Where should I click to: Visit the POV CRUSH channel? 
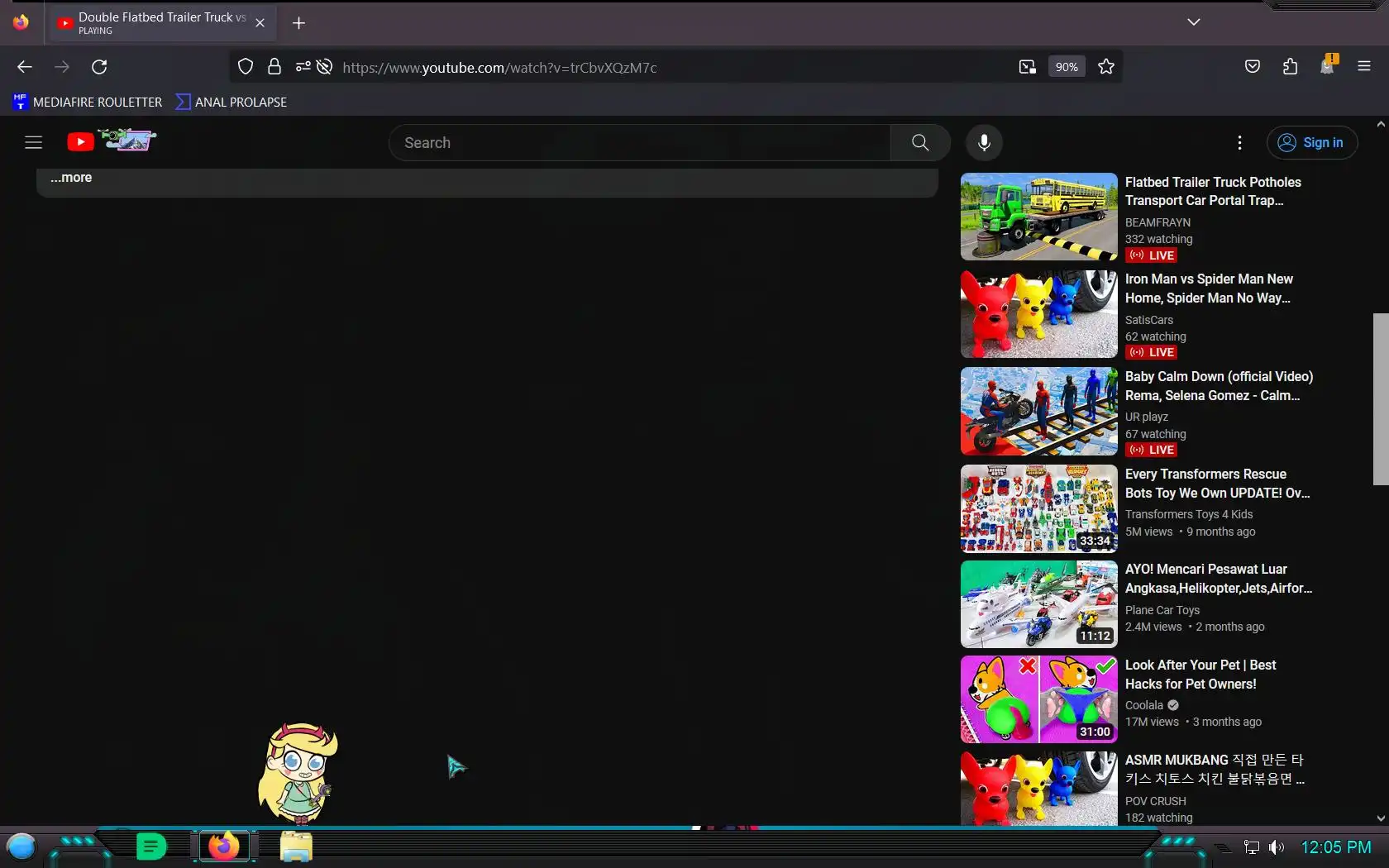(1155, 801)
